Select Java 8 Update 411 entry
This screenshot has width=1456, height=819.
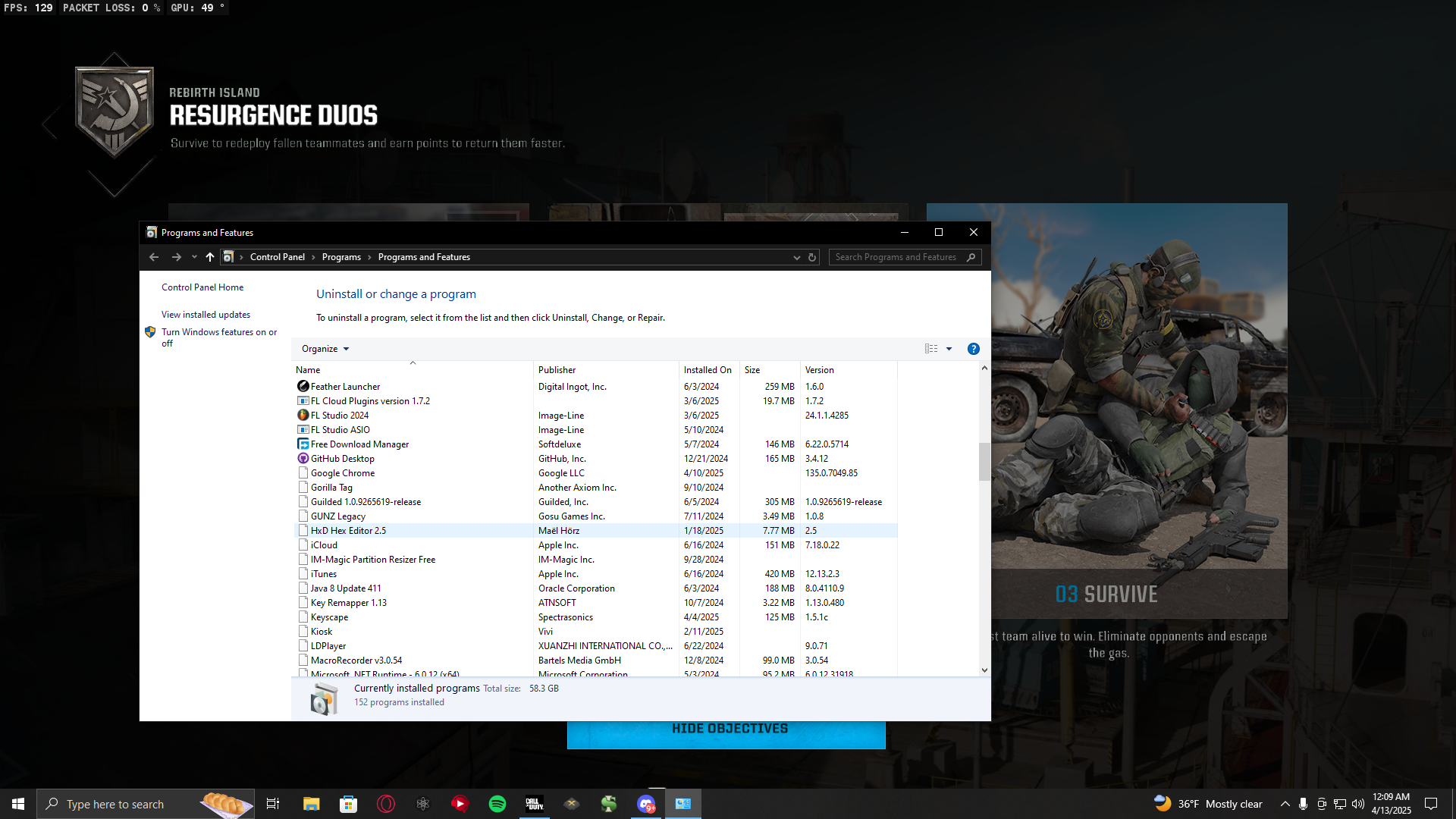pos(595,588)
